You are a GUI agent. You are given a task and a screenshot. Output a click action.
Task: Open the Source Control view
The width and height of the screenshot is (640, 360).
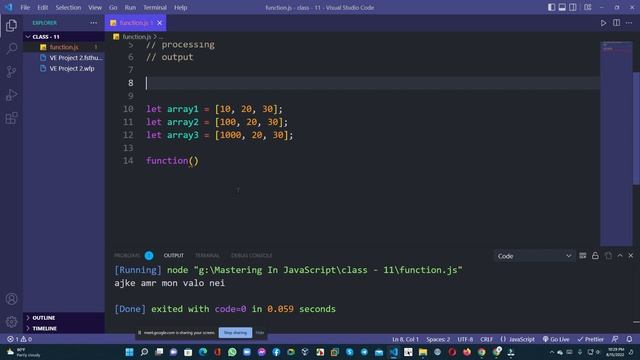pyautogui.click(x=11, y=72)
